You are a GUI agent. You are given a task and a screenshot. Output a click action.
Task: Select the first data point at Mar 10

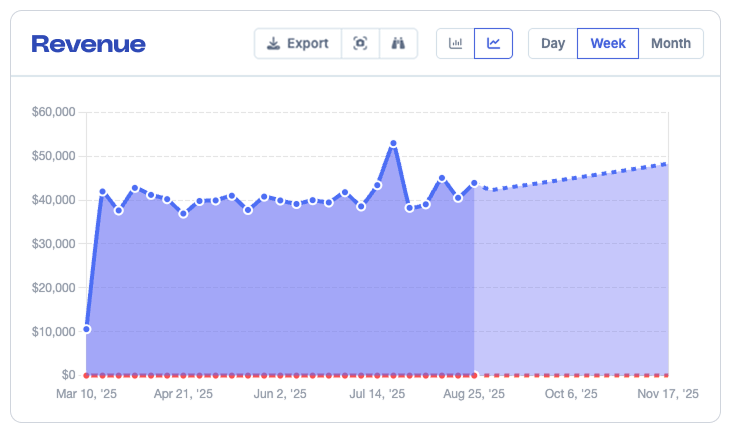(x=87, y=329)
